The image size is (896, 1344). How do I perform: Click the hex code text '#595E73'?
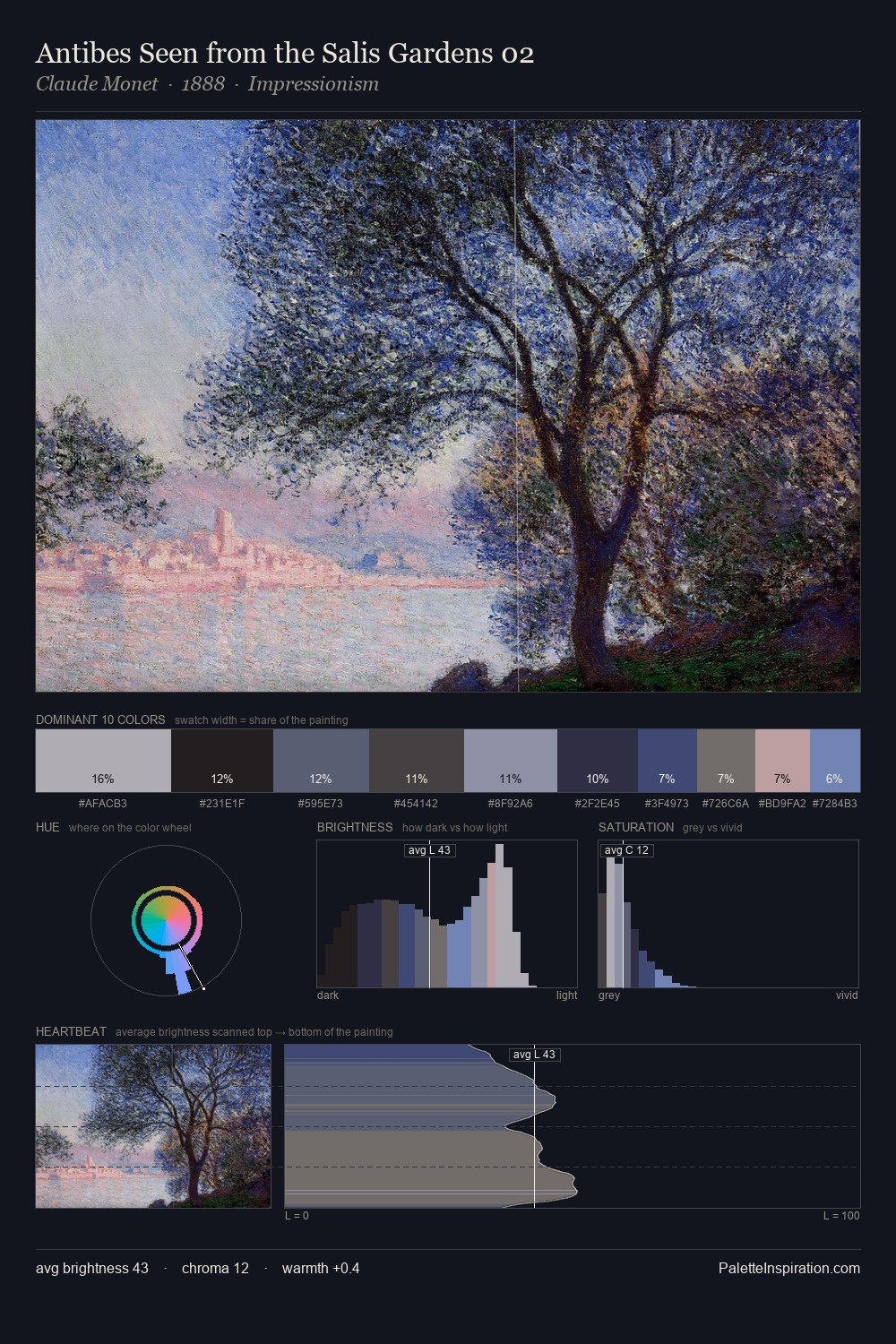click(321, 804)
